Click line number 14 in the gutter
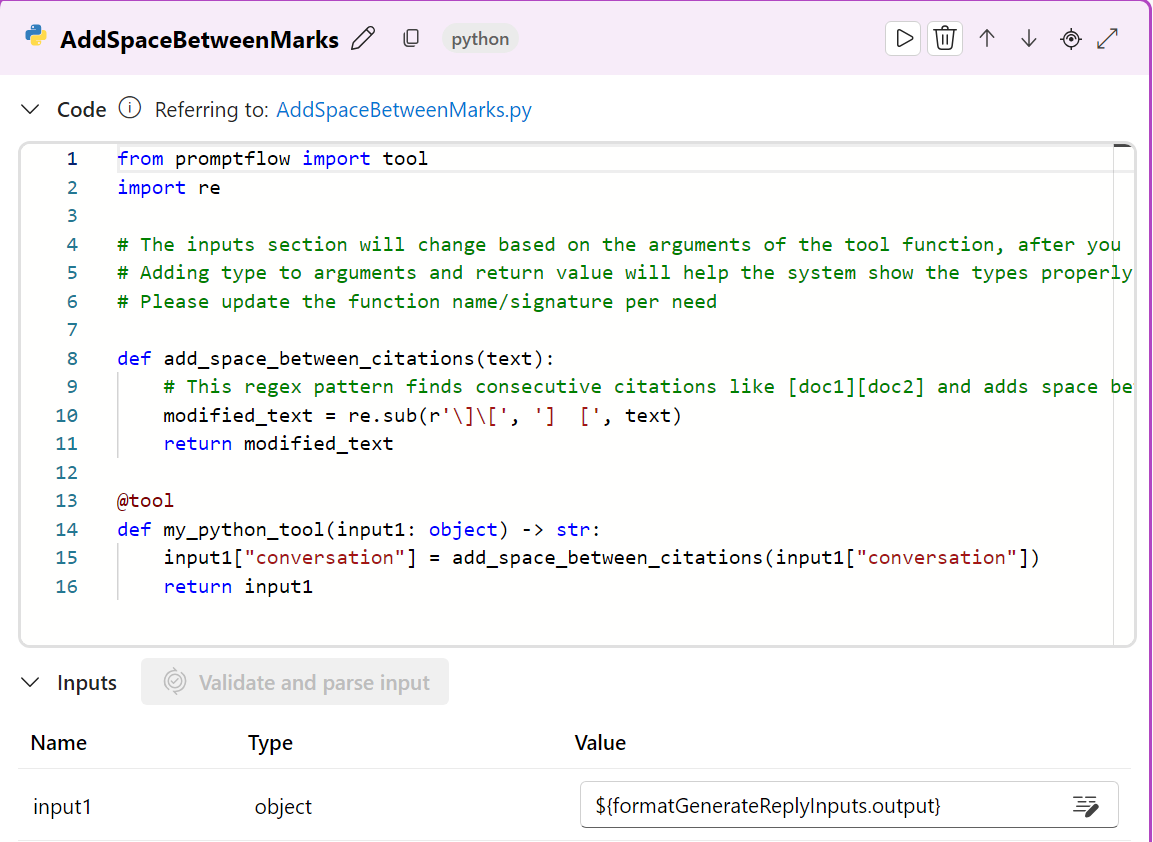 pyautogui.click(x=66, y=529)
